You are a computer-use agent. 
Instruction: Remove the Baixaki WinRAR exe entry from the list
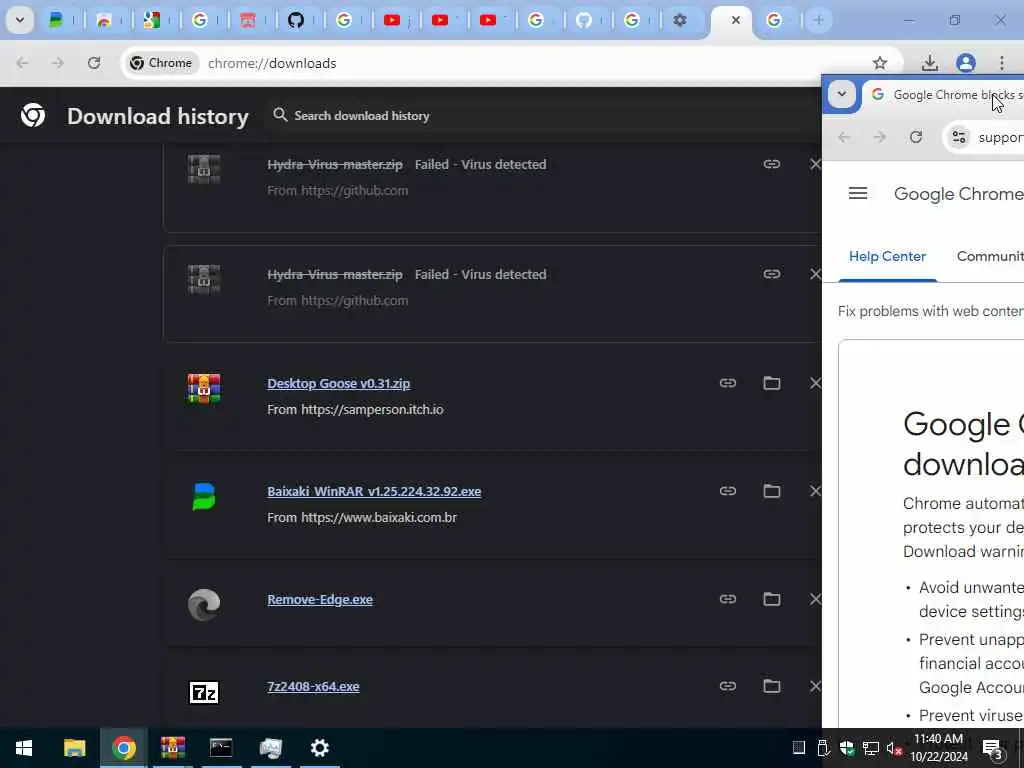[815, 491]
